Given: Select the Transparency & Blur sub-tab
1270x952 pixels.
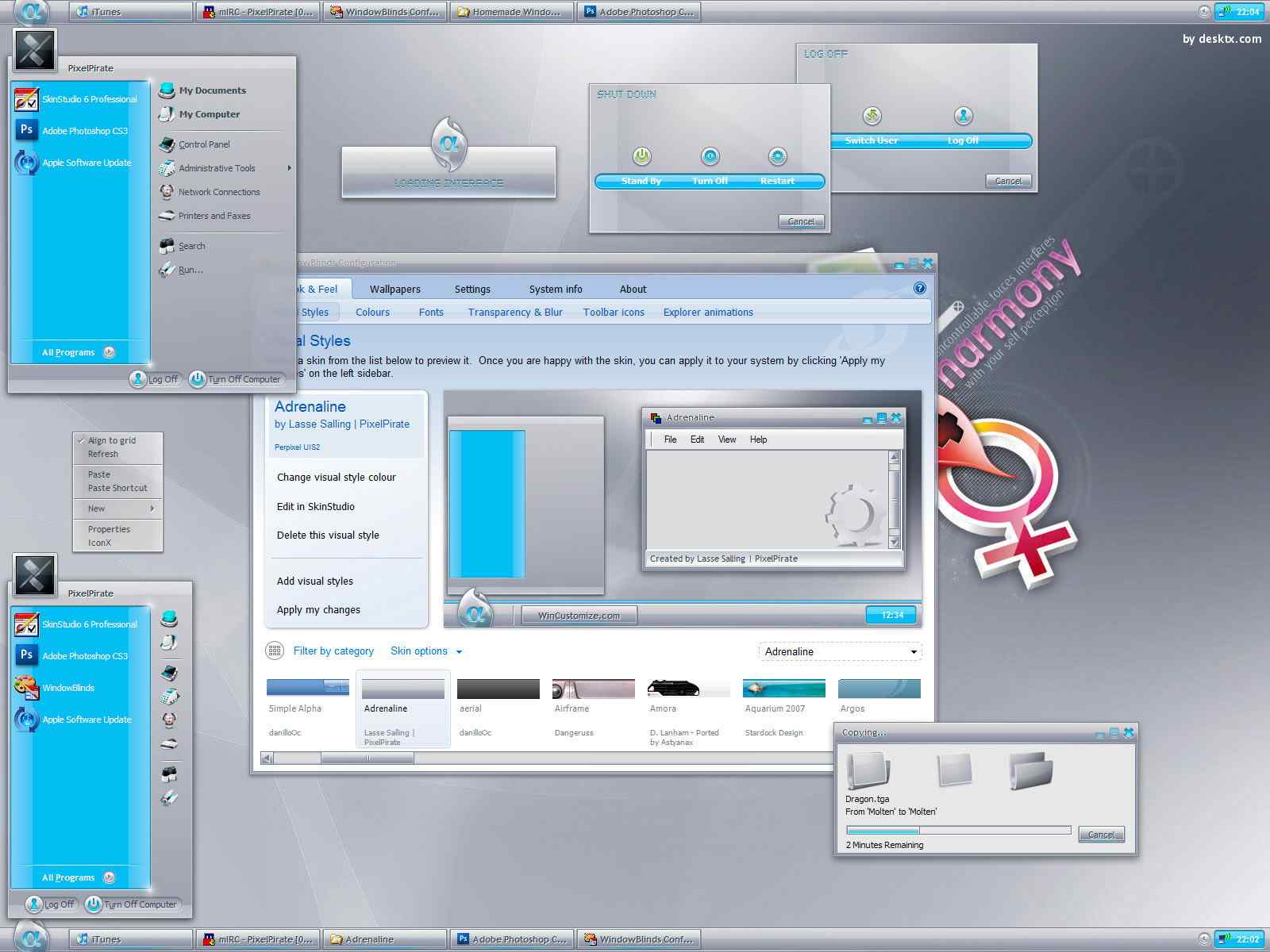Looking at the screenshot, I should click(x=515, y=312).
